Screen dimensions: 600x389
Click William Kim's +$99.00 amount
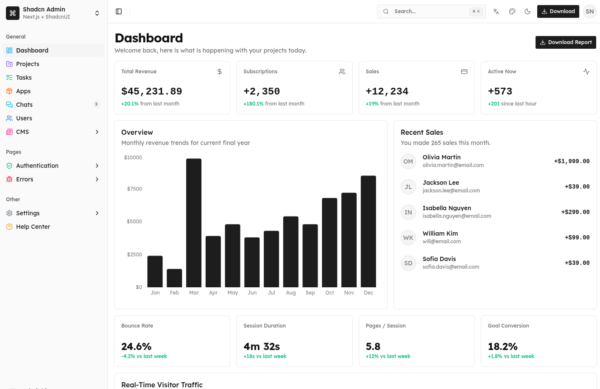pos(577,238)
